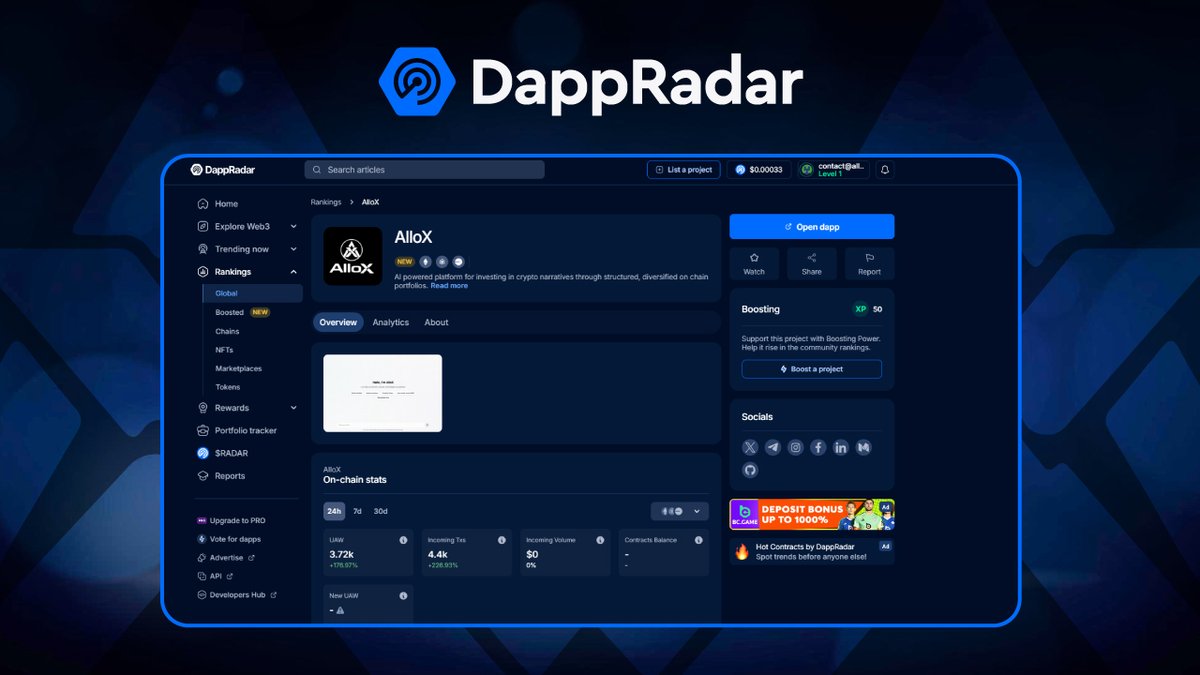Click the Incoming Volume info icon
Image resolution: width=1200 pixels, height=675 pixels.
600,540
